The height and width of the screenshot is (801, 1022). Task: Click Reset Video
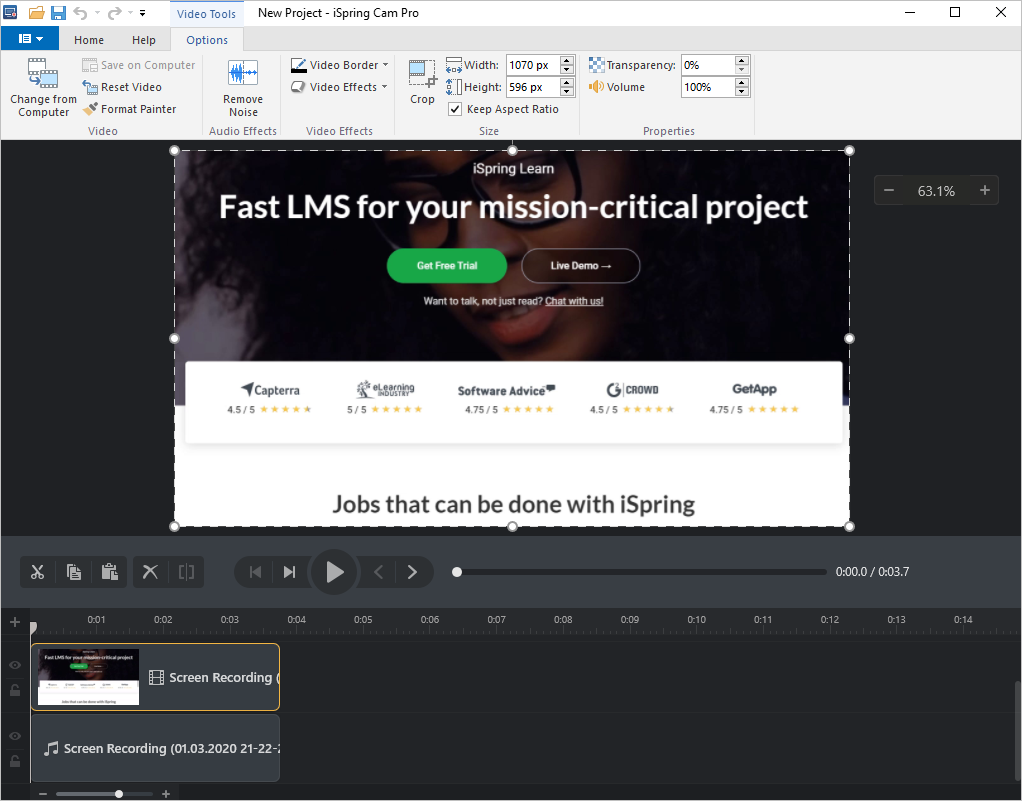pyautogui.click(x=122, y=87)
